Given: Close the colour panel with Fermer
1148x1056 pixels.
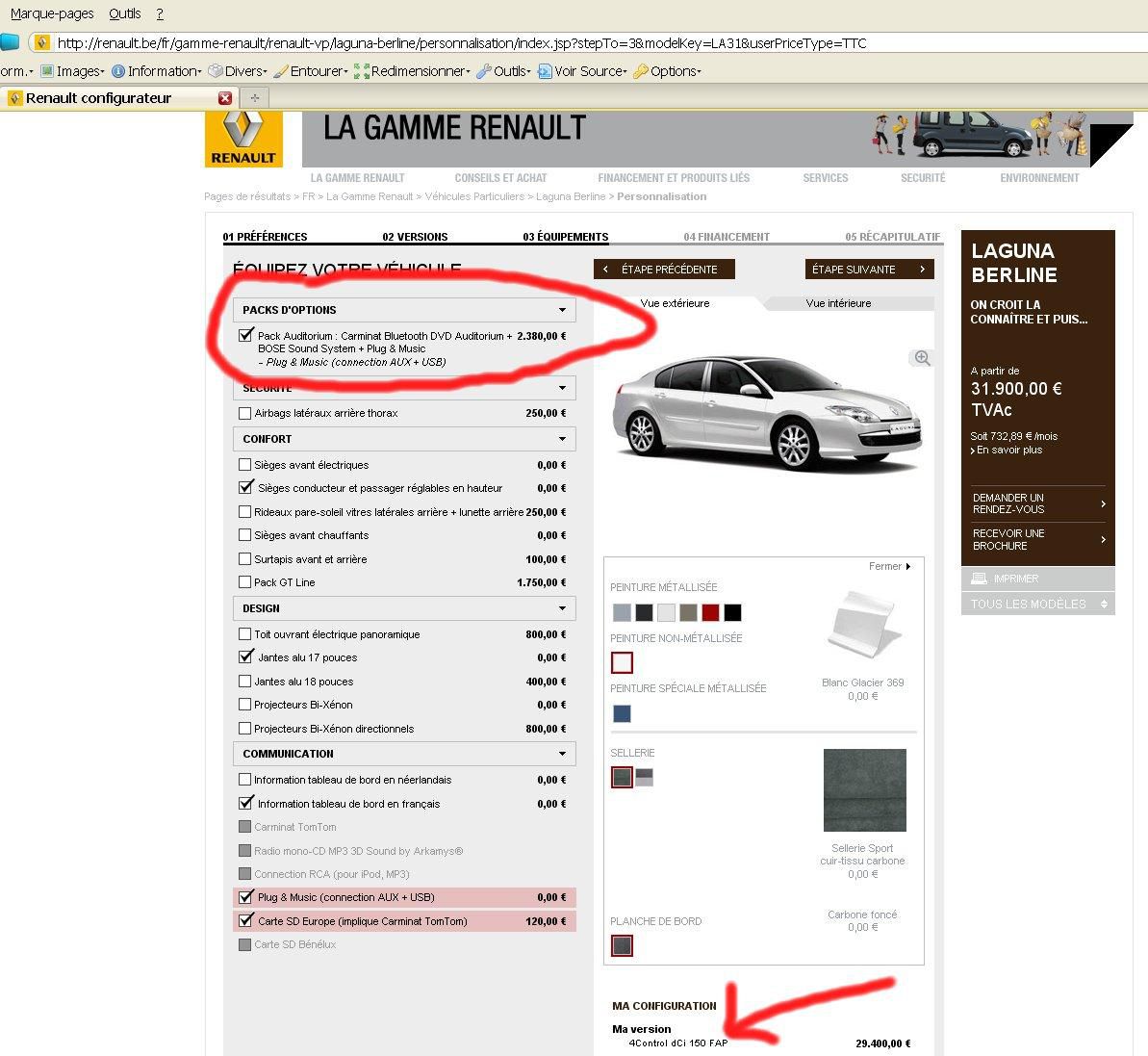Looking at the screenshot, I should click(889, 566).
